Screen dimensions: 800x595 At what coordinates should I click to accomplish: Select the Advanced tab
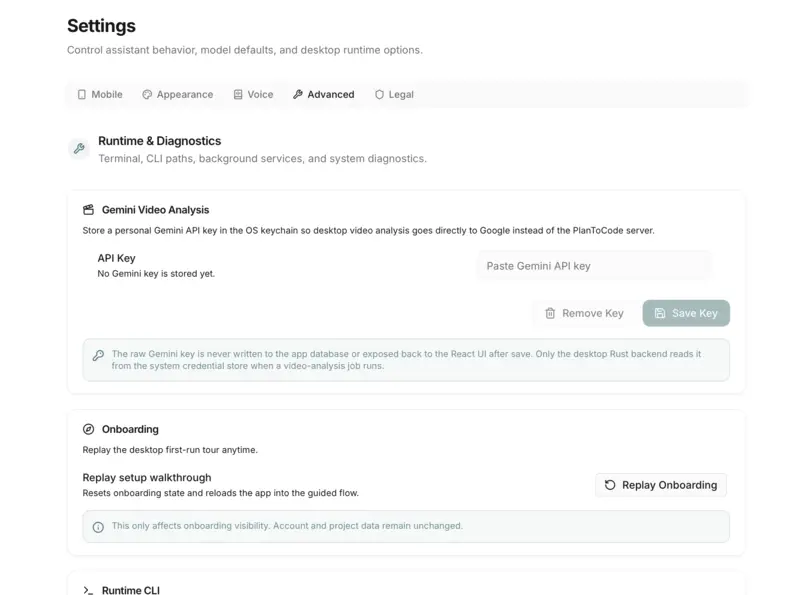coord(322,94)
